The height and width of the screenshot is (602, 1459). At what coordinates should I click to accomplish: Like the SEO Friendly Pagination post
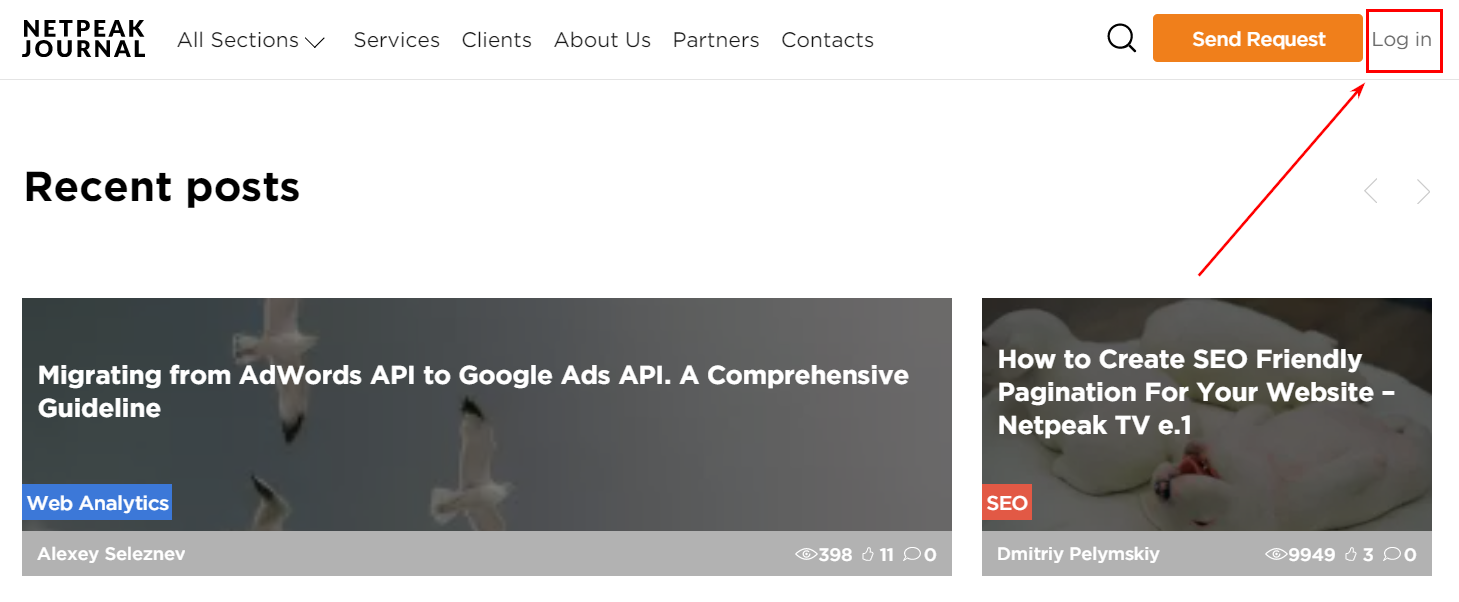point(1350,554)
